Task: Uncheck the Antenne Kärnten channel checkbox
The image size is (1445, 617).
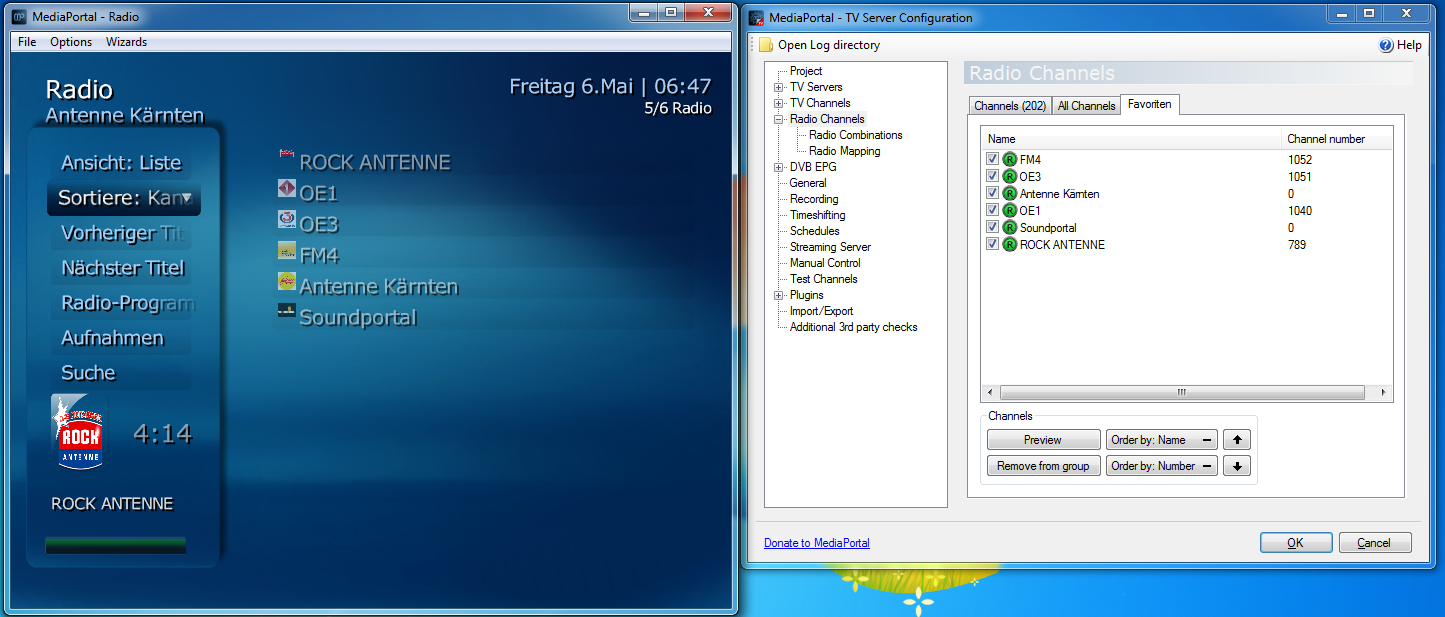Action: 992,193
